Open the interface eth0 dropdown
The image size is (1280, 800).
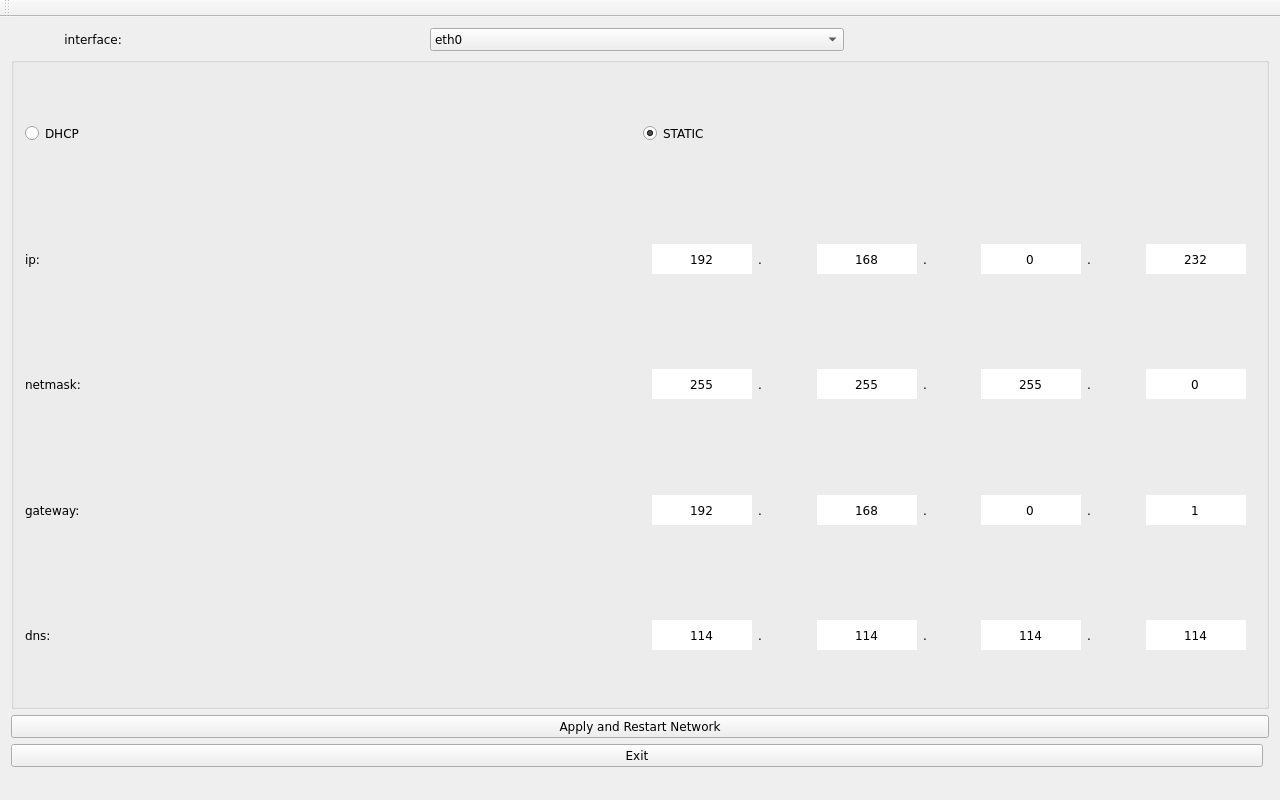tap(636, 40)
